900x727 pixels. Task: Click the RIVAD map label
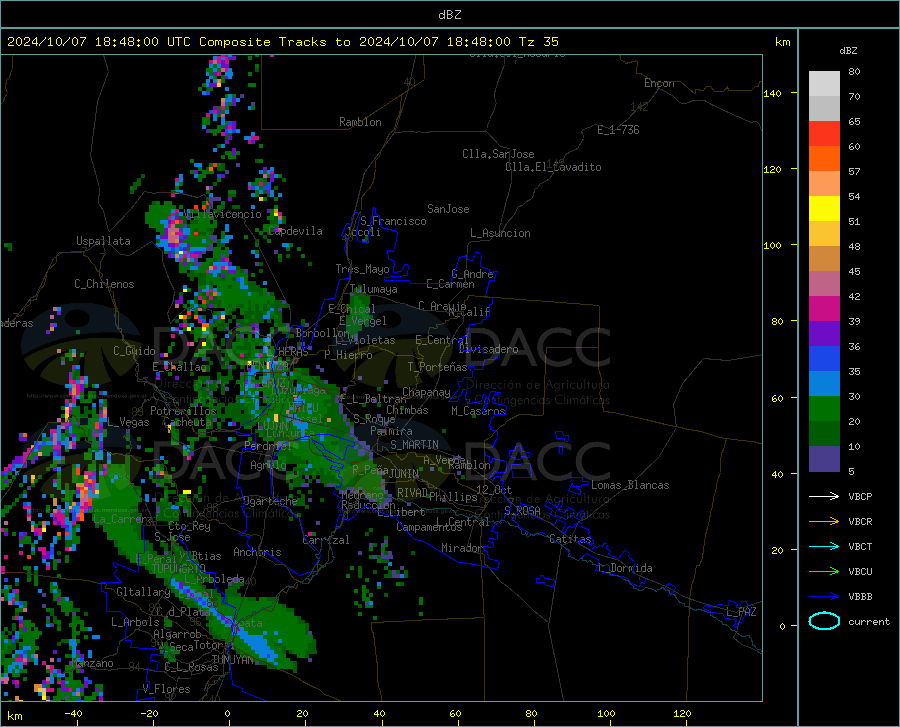point(412,493)
